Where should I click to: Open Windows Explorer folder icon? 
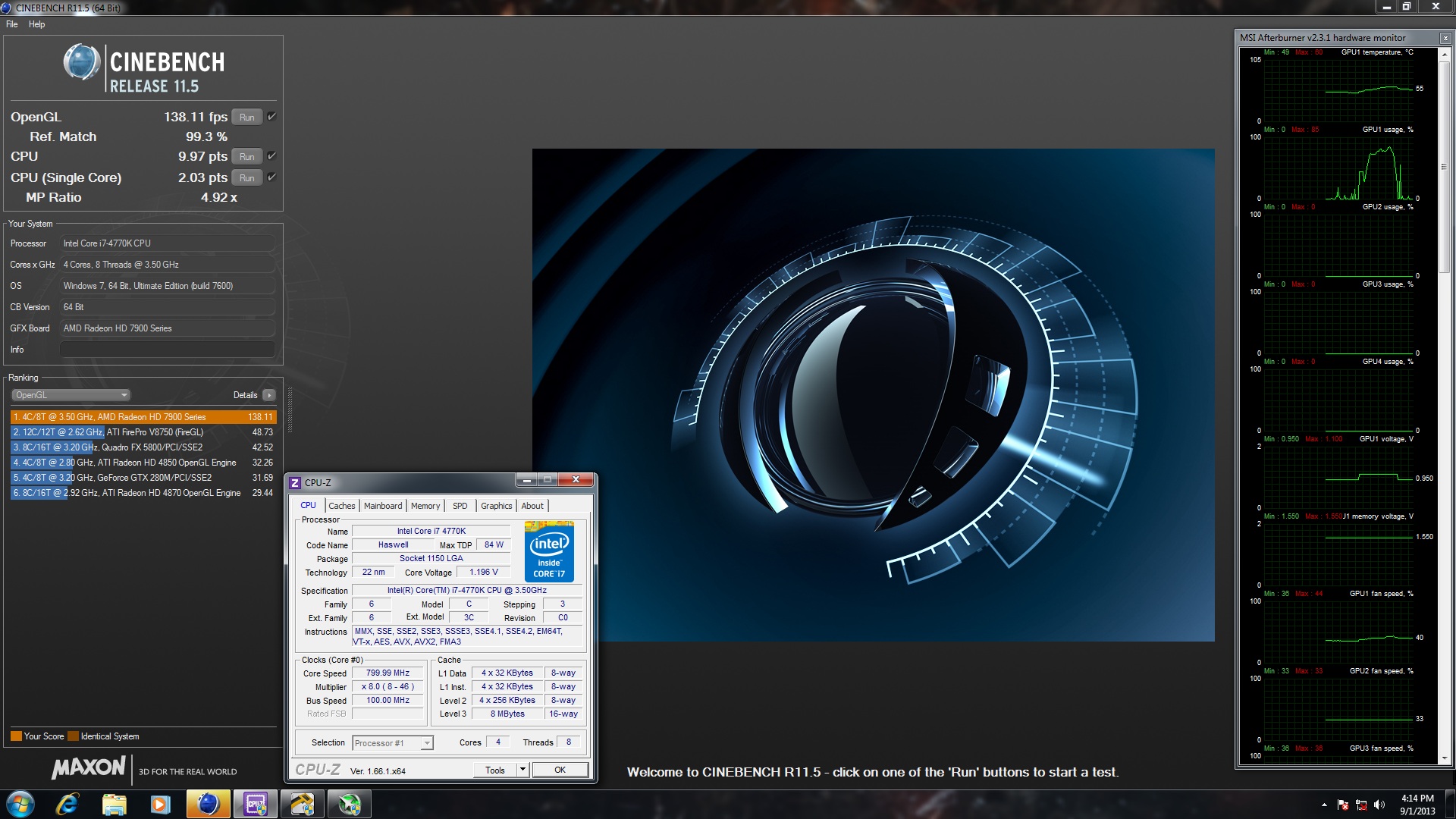[114, 804]
